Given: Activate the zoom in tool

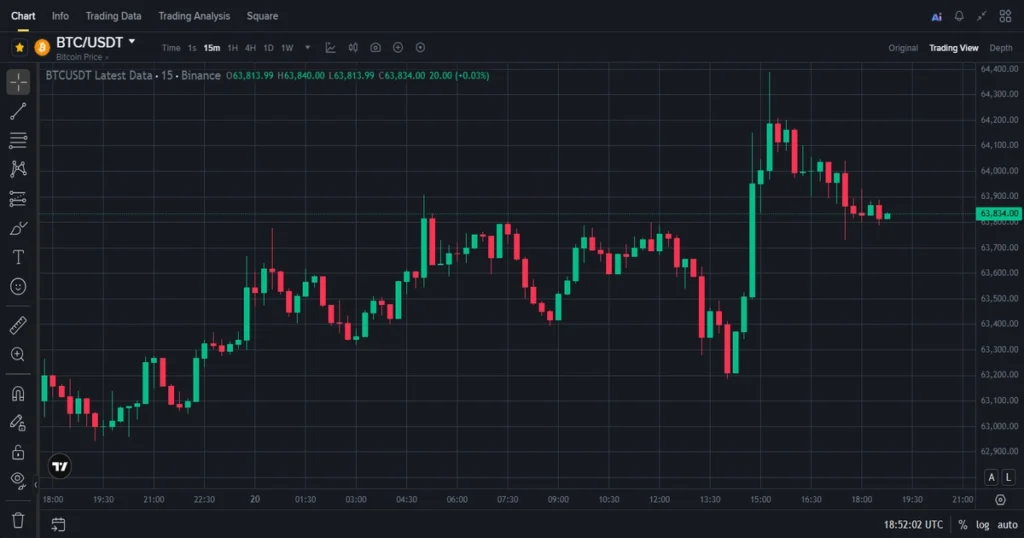Looking at the screenshot, I should (18, 355).
